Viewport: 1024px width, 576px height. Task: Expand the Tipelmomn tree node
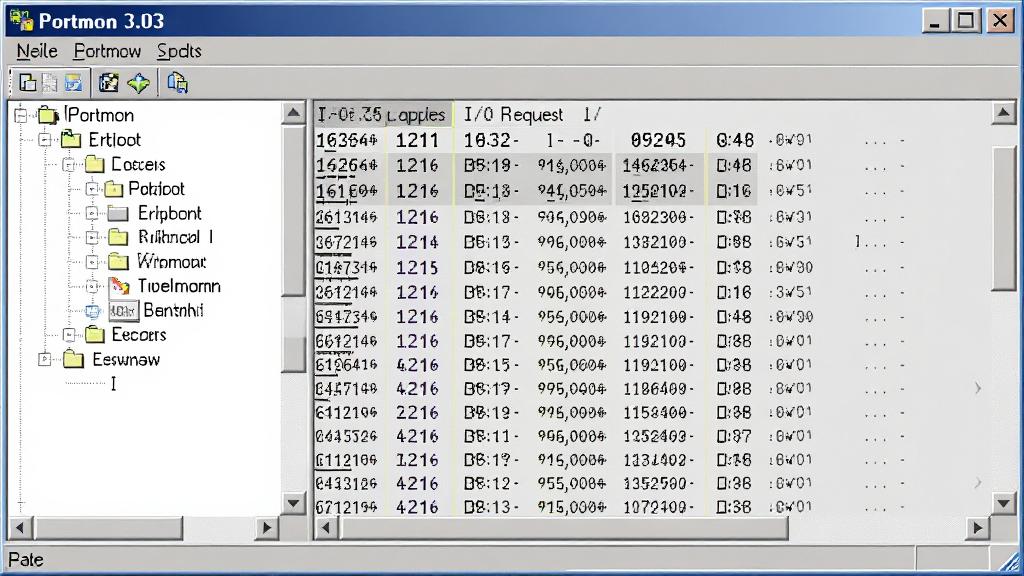point(92,287)
